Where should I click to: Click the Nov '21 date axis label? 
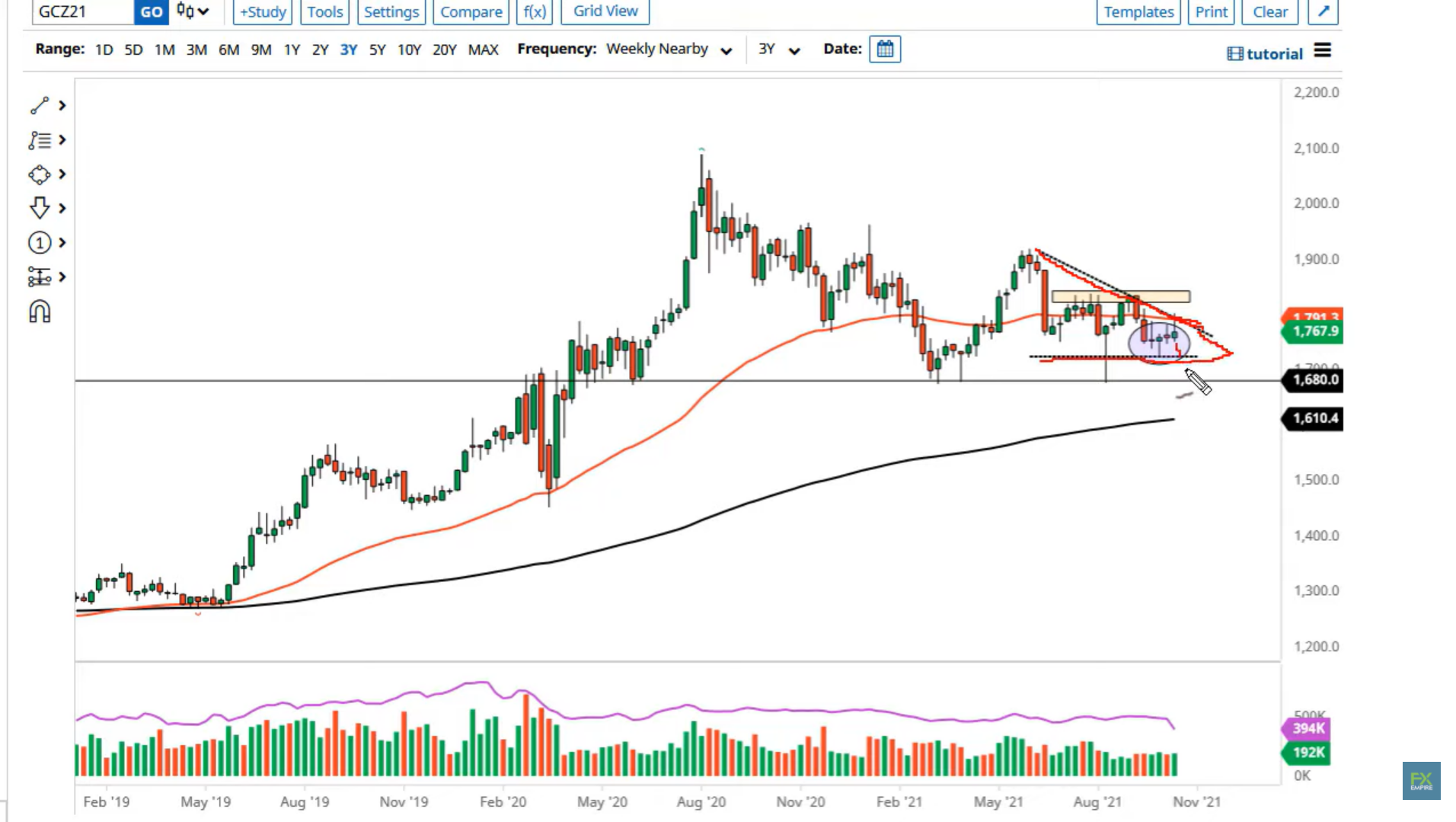click(x=1196, y=802)
